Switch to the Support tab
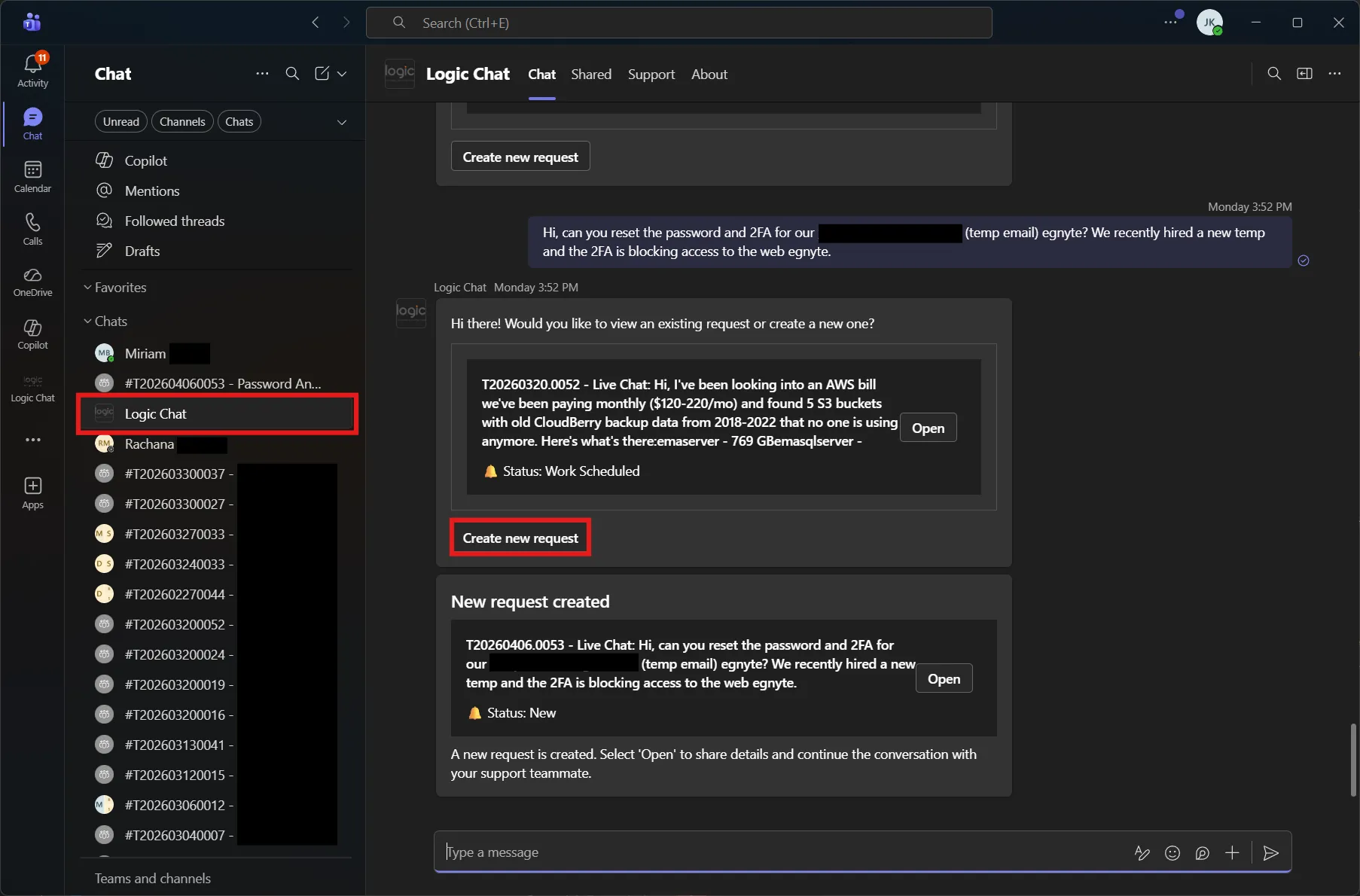The width and height of the screenshot is (1360, 896). (x=651, y=74)
